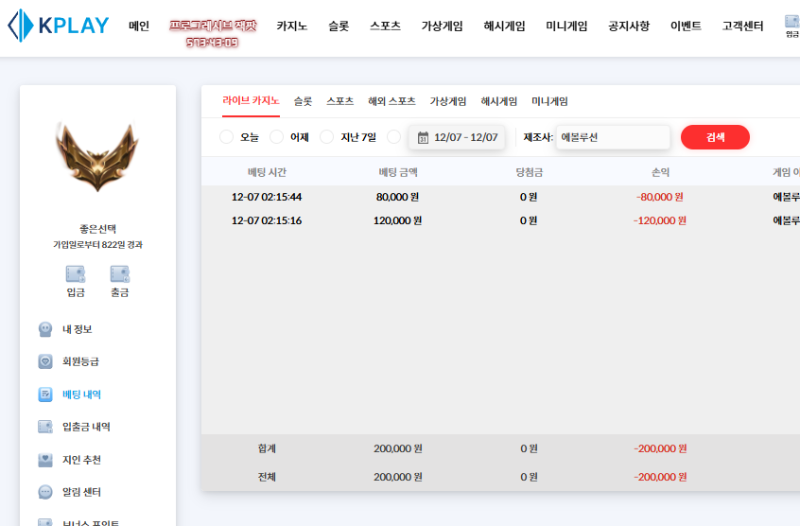The image size is (800, 526).
Task: Open the 알림 센터 sidebar link
Action: 82,492
